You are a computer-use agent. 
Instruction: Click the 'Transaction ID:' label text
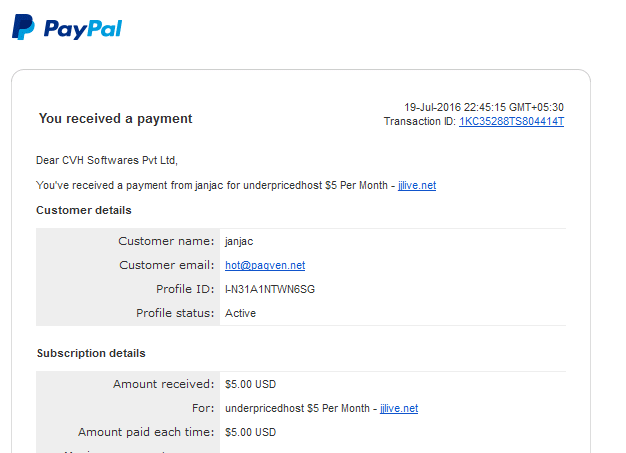click(420, 121)
